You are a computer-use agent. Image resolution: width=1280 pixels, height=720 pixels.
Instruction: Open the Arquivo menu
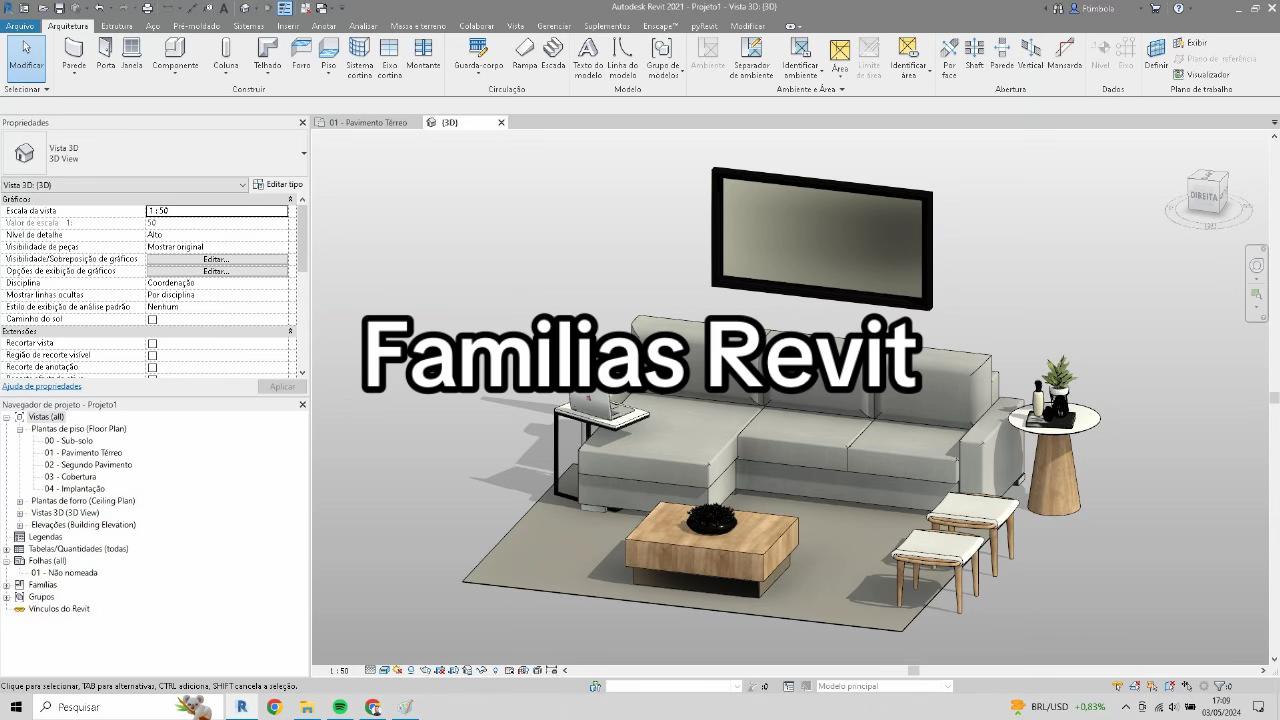pos(19,26)
